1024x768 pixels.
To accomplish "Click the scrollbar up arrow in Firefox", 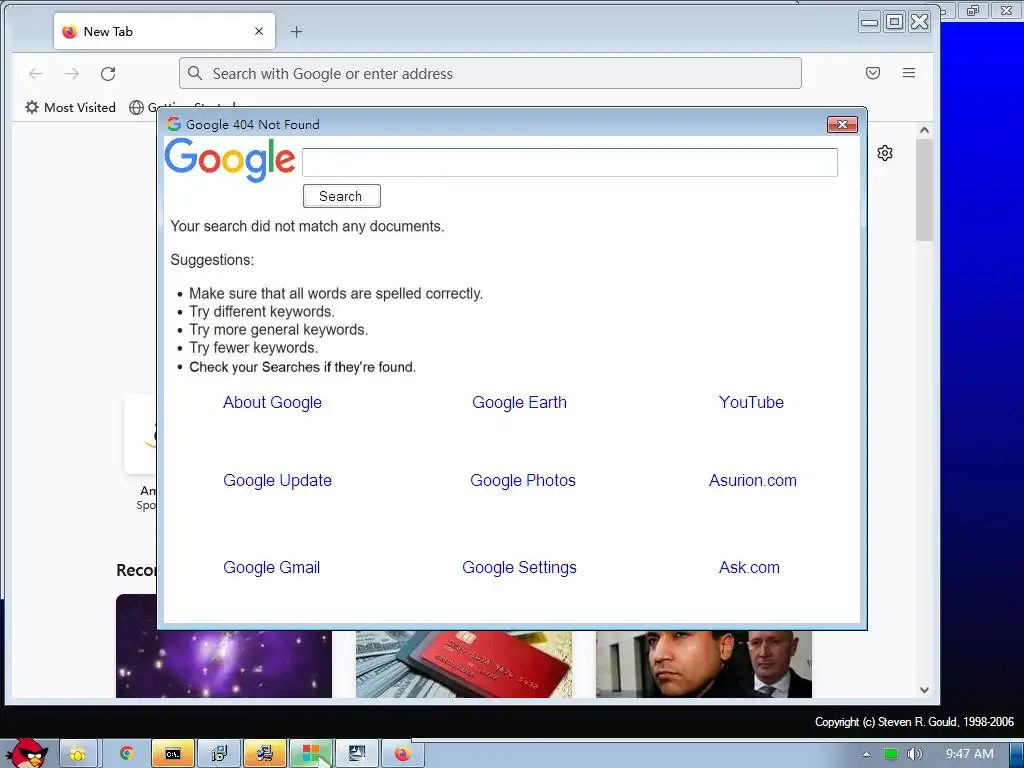I will pyautogui.click(x=924, y=130).
